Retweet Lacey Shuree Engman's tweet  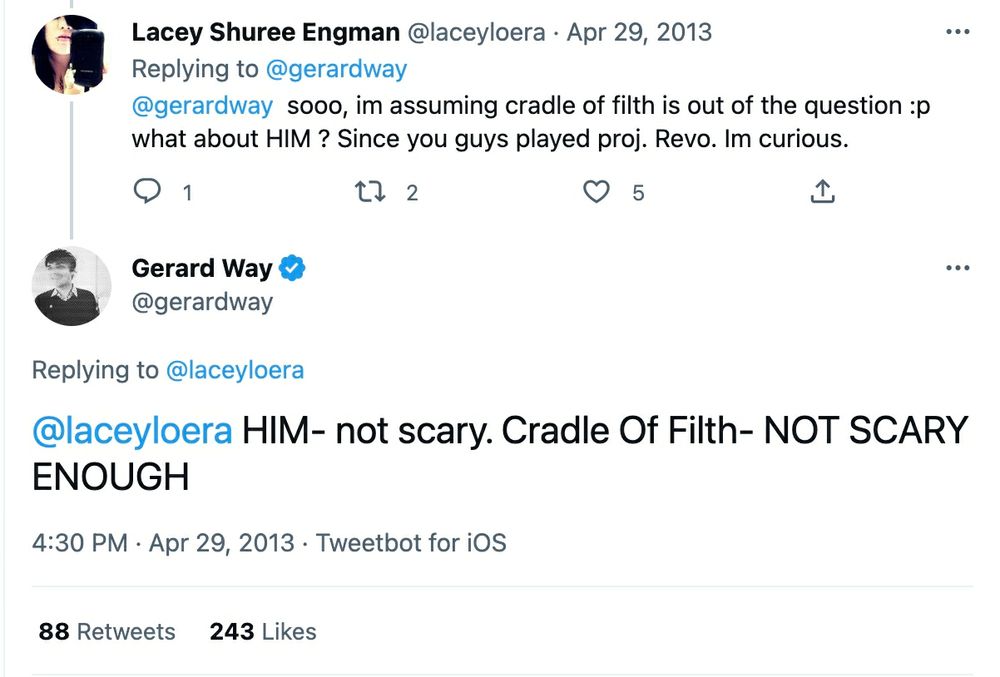tap(372, 191)
